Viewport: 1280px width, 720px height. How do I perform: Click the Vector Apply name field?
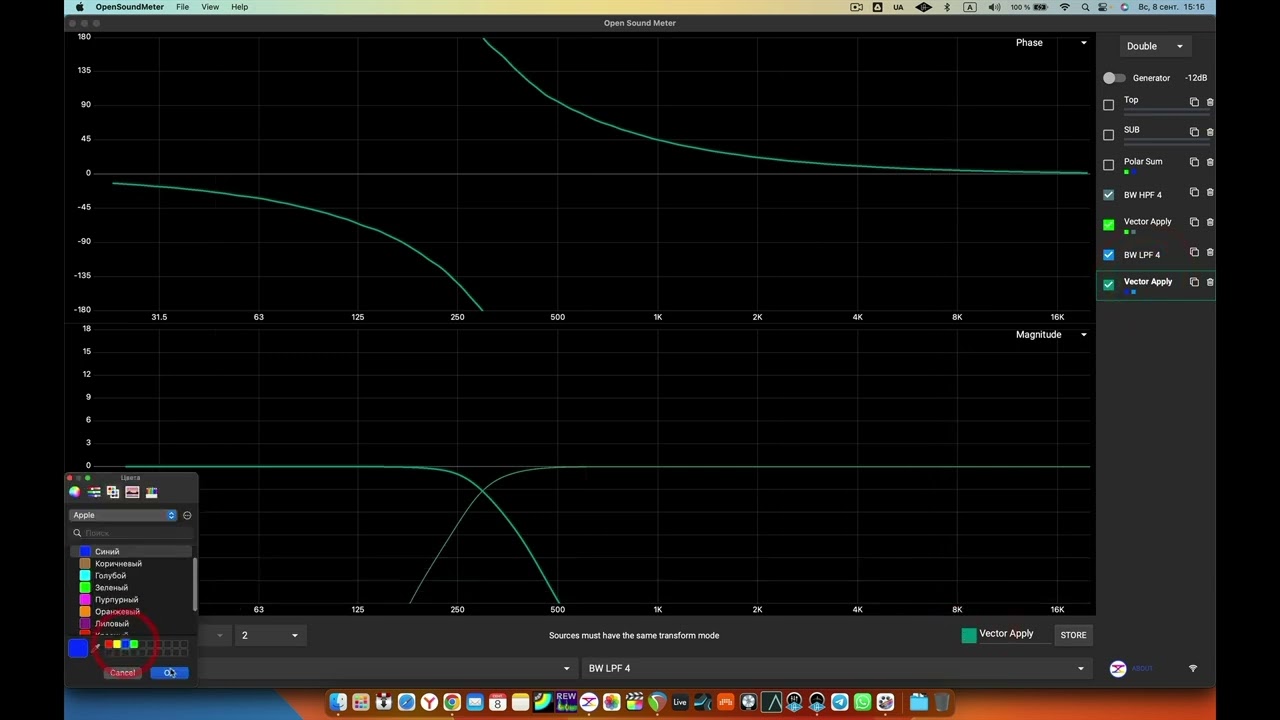pos(1014,634)
